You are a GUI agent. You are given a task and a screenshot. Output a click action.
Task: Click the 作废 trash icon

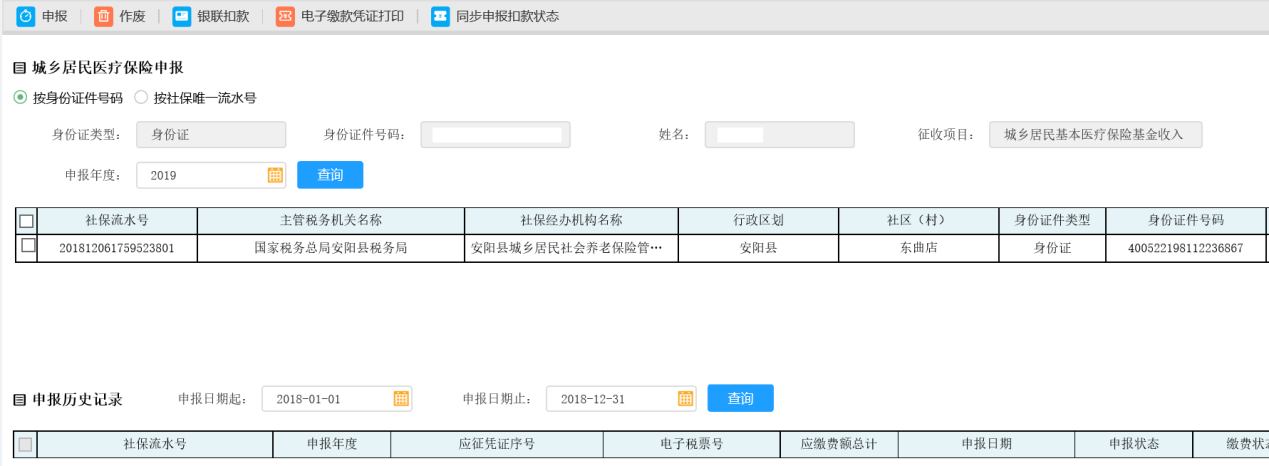(103, 16)
